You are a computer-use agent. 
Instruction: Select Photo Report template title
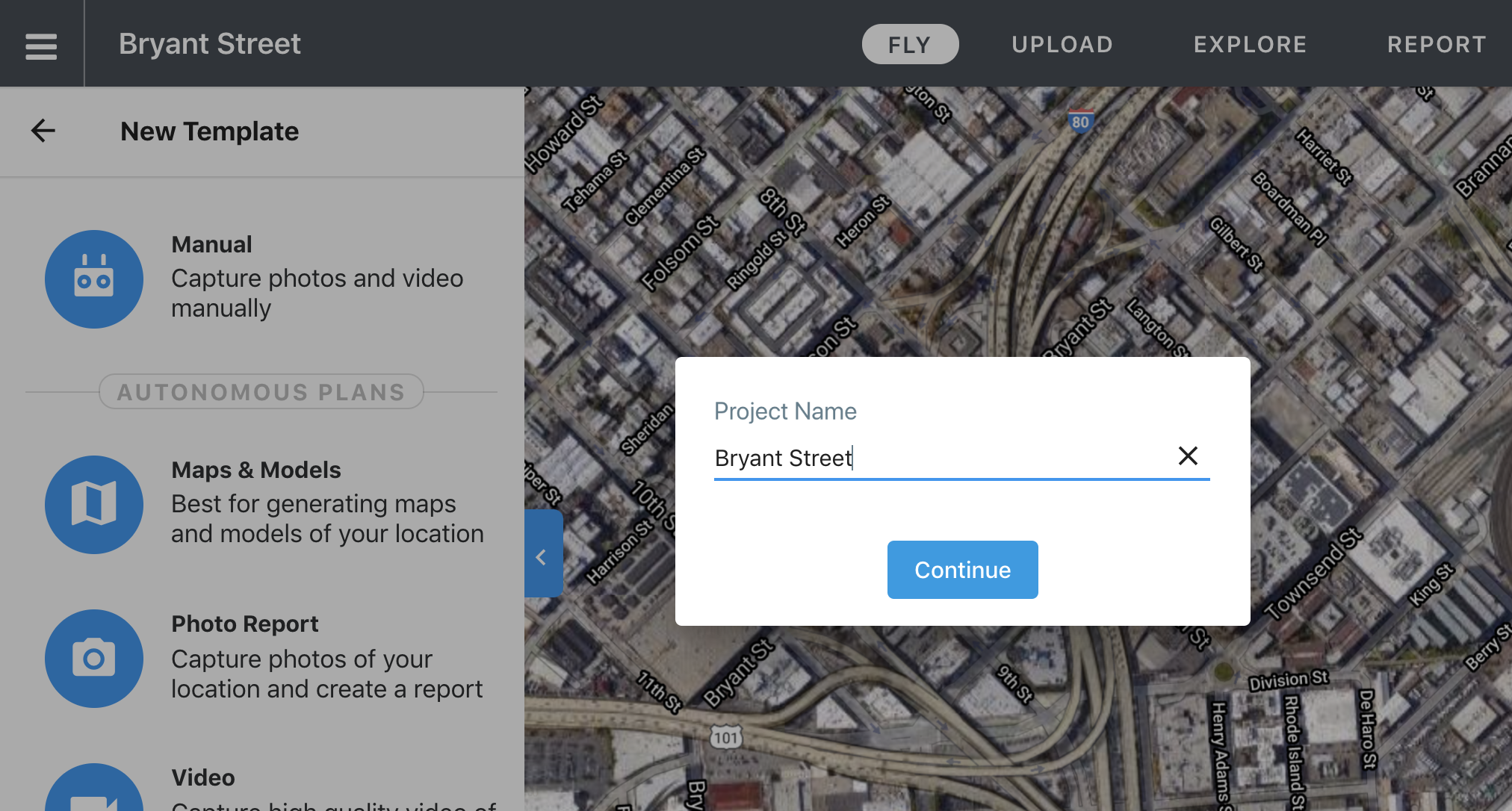click(245, 624)
